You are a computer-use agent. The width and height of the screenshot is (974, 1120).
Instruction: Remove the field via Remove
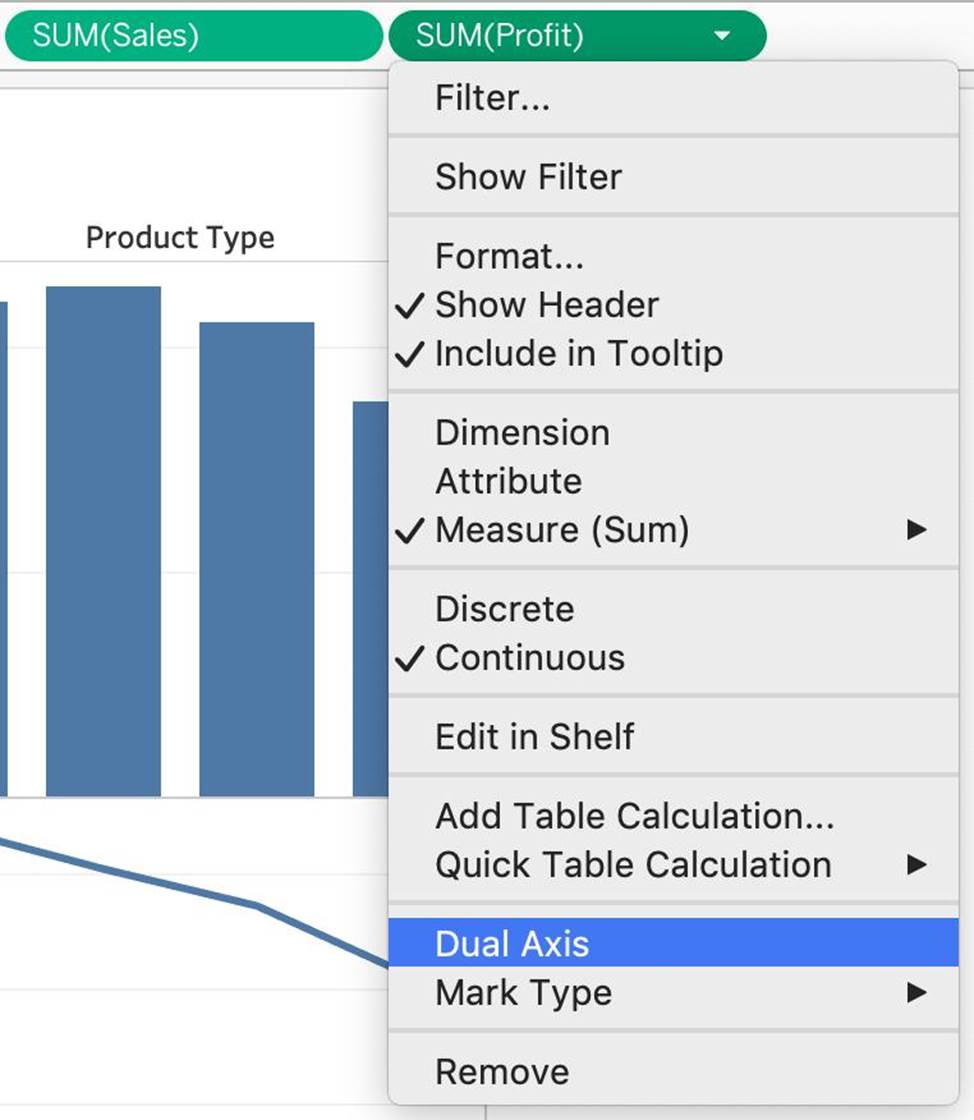[x=502, y=1072]
